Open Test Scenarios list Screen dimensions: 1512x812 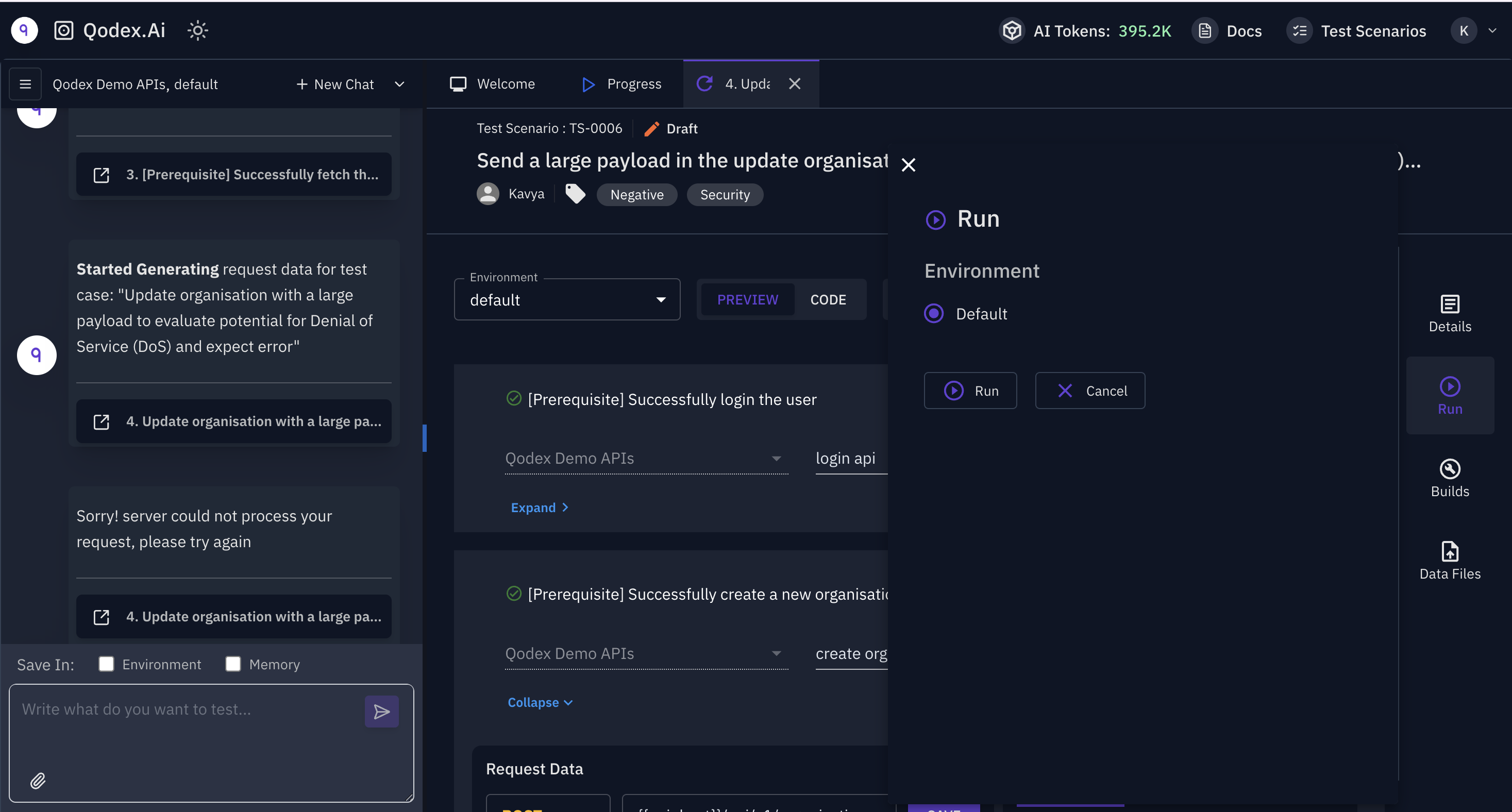[x=1357, y=30]
